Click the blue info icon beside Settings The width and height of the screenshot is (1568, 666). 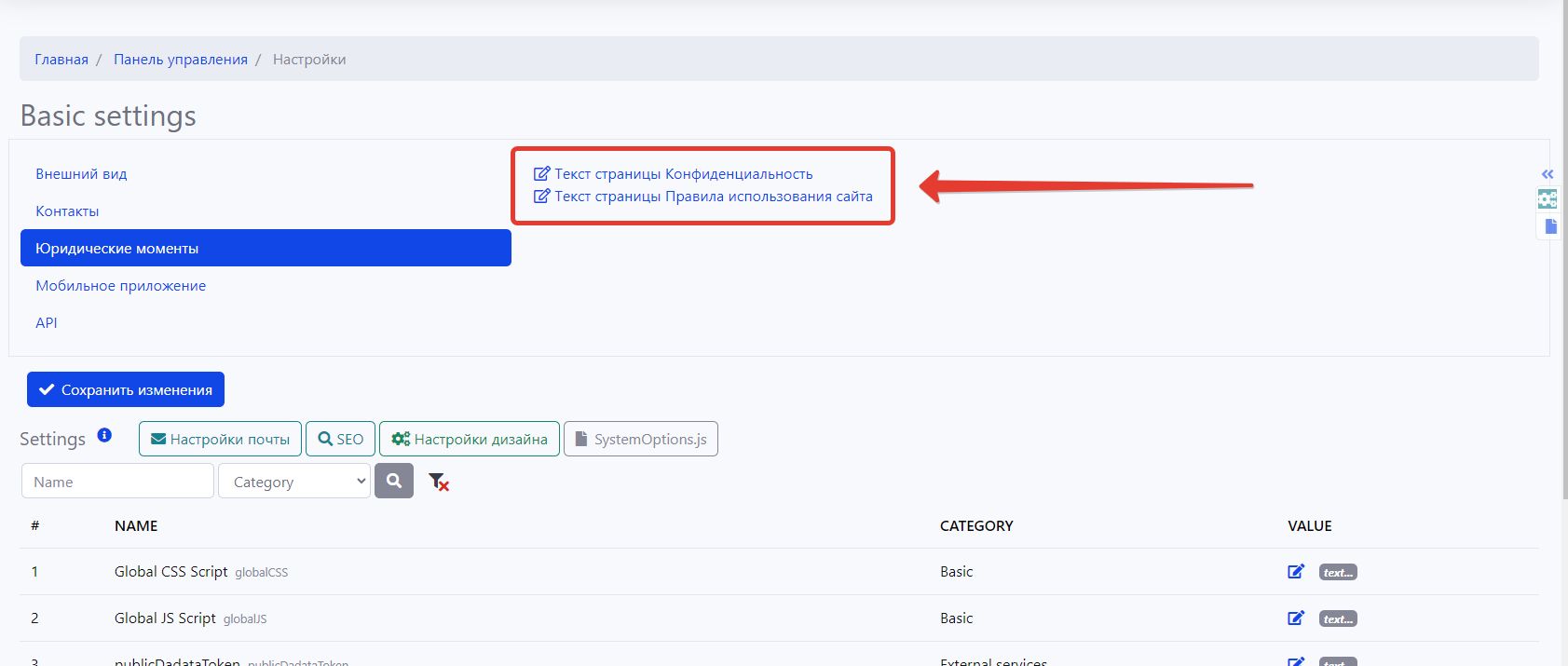coord(104,435)
